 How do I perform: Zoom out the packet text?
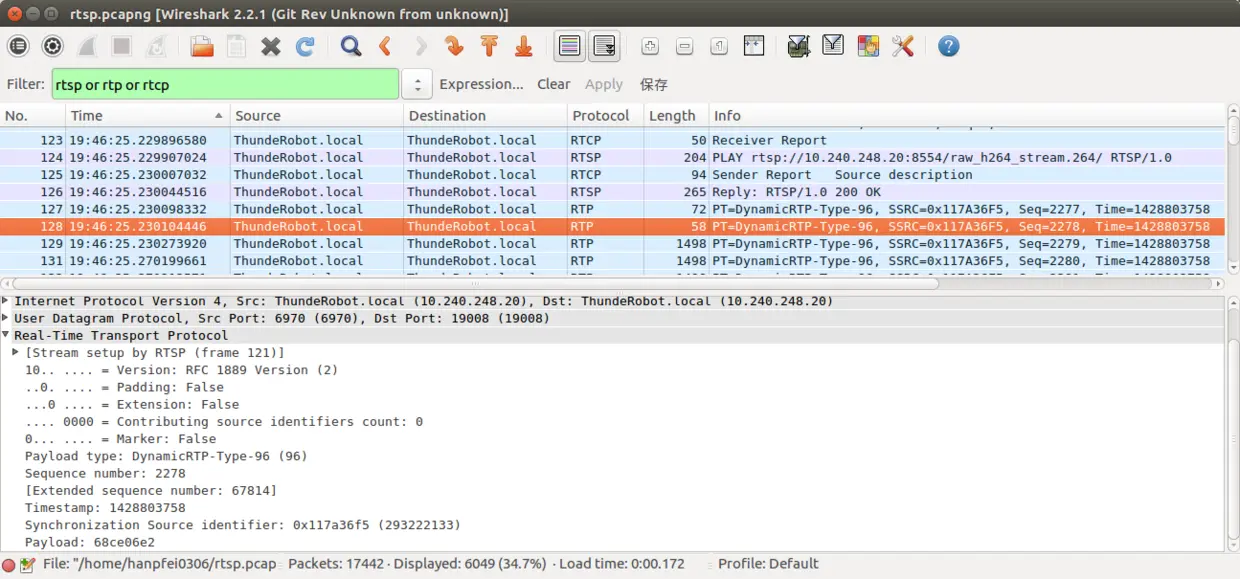click(x=685, y=46)
